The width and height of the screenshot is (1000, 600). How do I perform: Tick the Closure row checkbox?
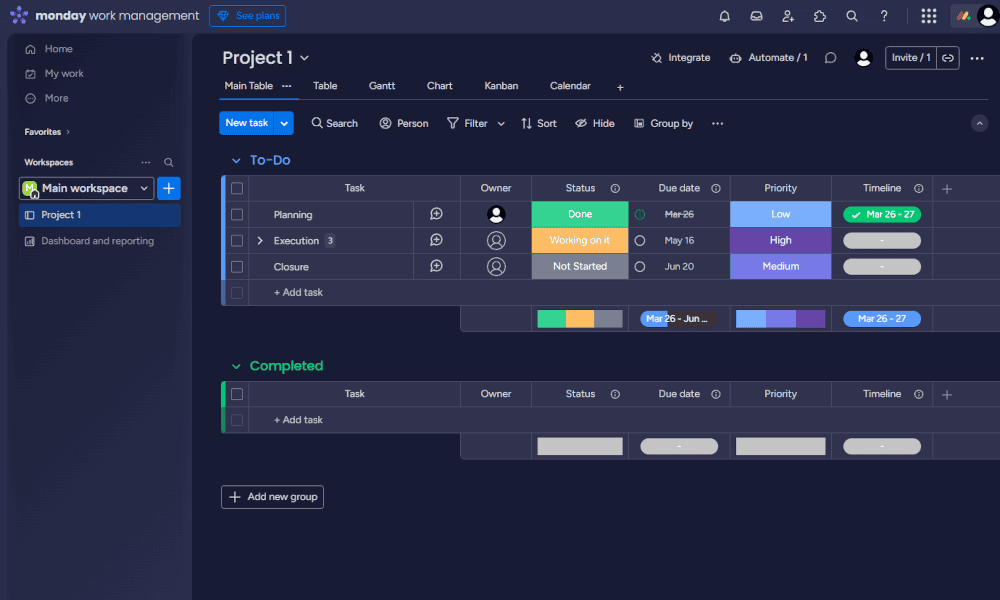tap(237, 267)
